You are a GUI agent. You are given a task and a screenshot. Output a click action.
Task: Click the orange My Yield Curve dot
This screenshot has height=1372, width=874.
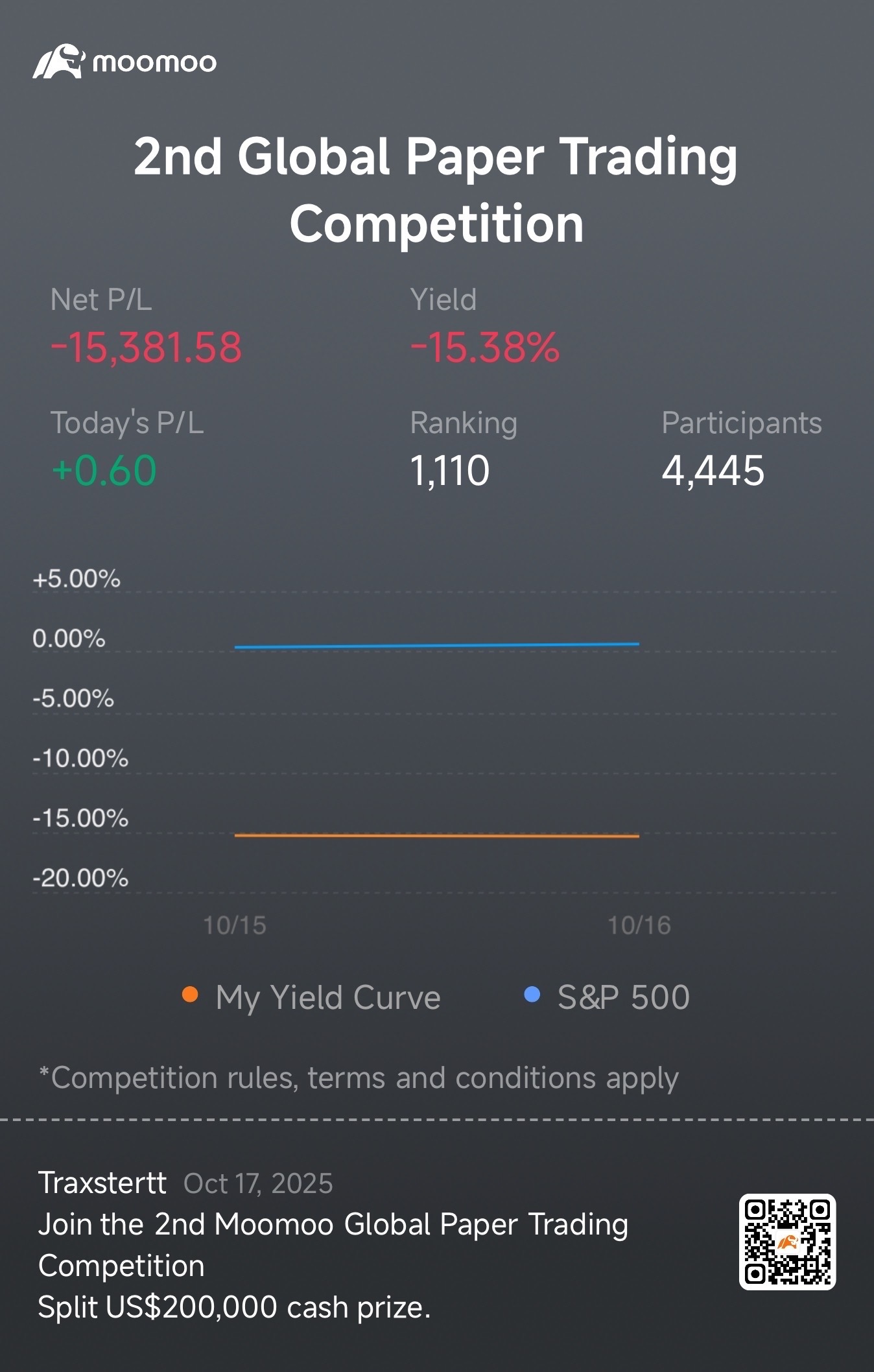pyautogui.click(x=190, y=995)
